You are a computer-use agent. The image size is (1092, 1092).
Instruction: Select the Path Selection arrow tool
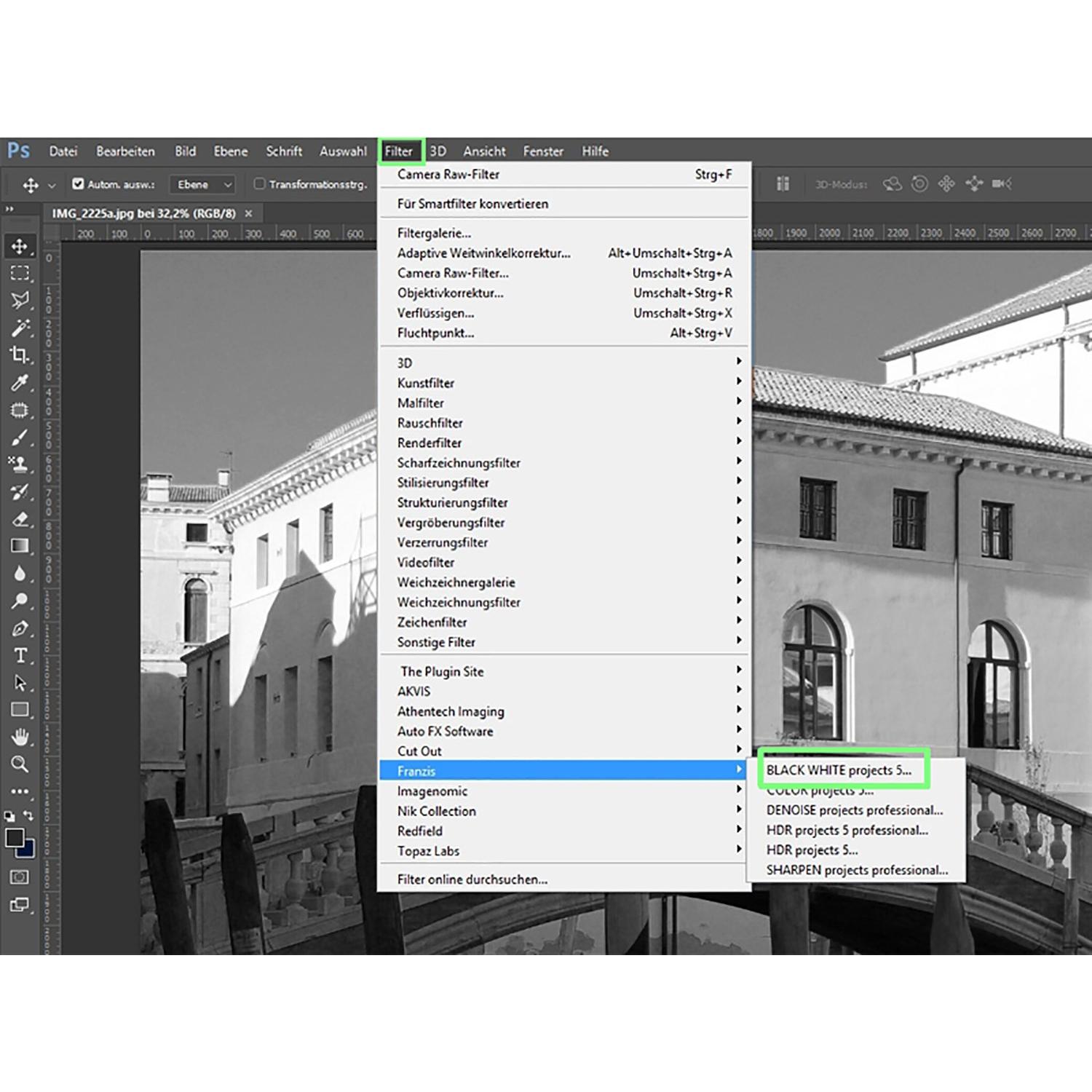[x=20, y=683]
